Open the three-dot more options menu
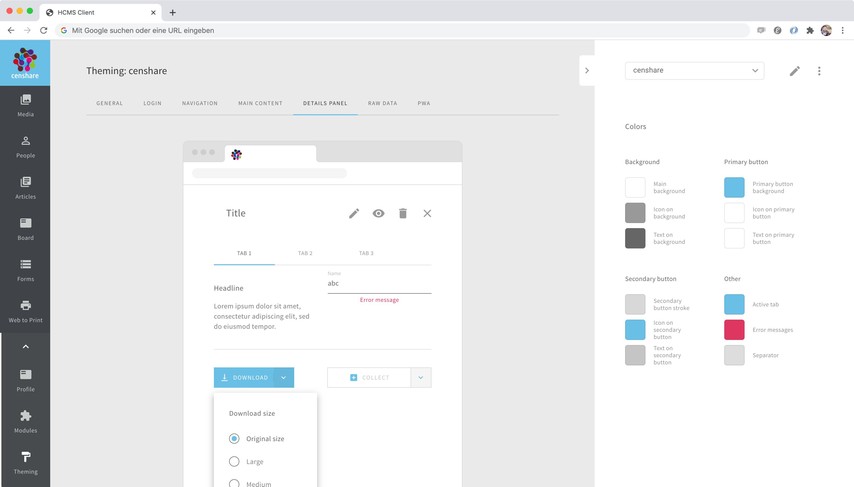 (819, 71)
